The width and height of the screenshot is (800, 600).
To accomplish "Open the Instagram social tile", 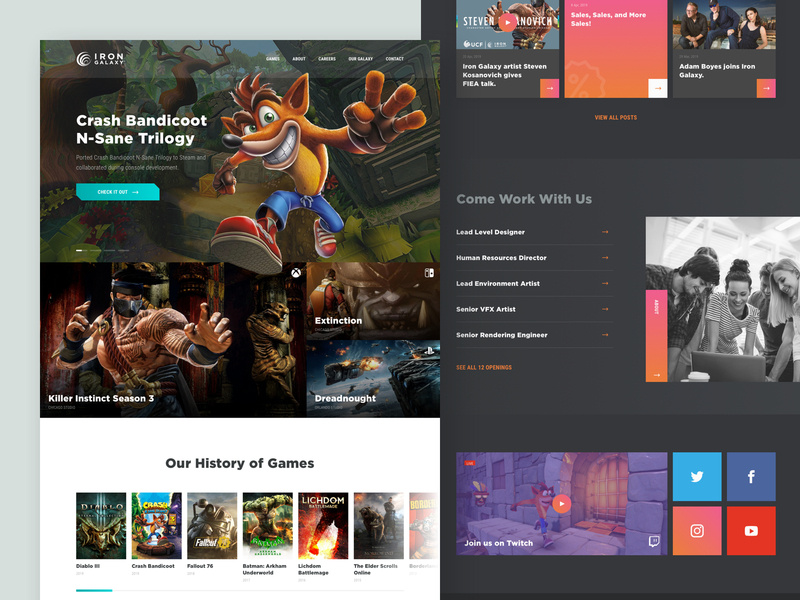I will pos(697,531).
